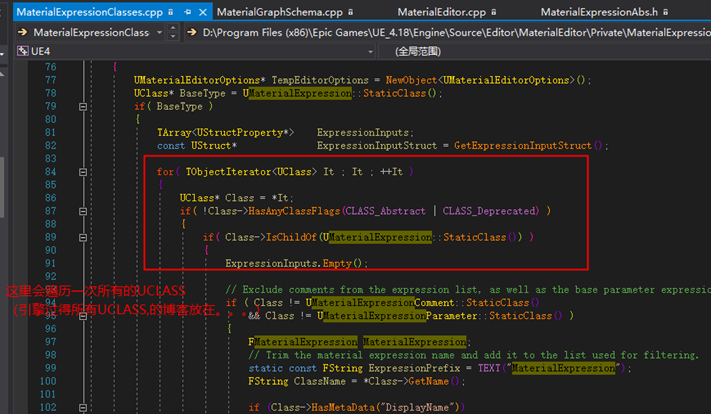711x414 pixels.
Task: Click lock icon on MaterialEditor.cpp tab
Action: click(x=494, y=12)
